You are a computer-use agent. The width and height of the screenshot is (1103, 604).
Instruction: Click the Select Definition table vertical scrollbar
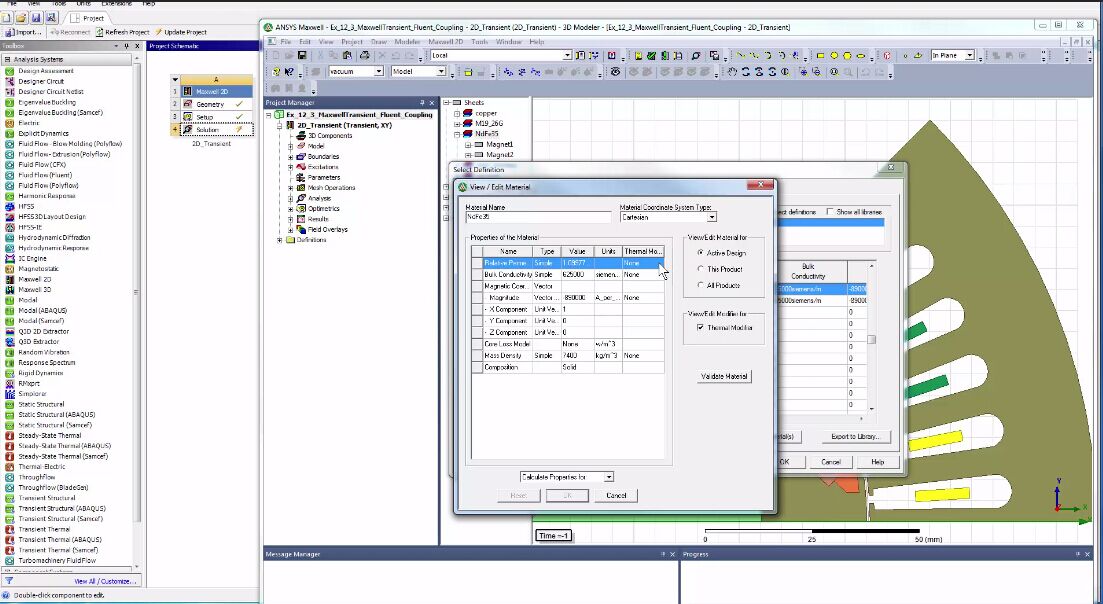(x=872, y=337)
